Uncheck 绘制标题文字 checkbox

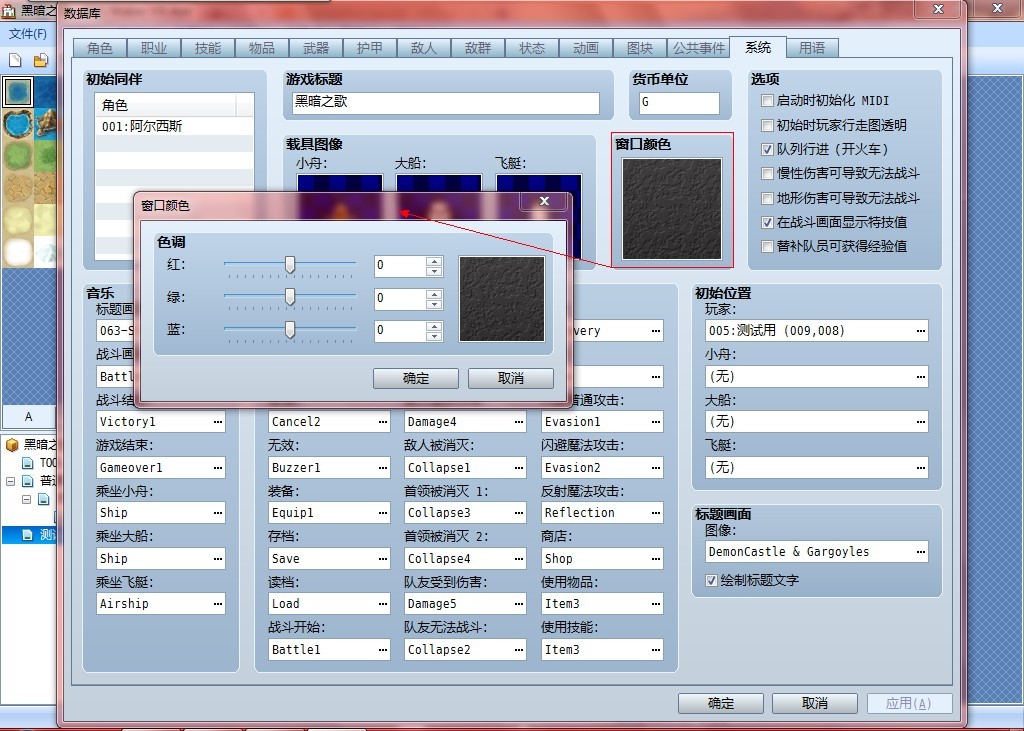(x=711, y=580)
